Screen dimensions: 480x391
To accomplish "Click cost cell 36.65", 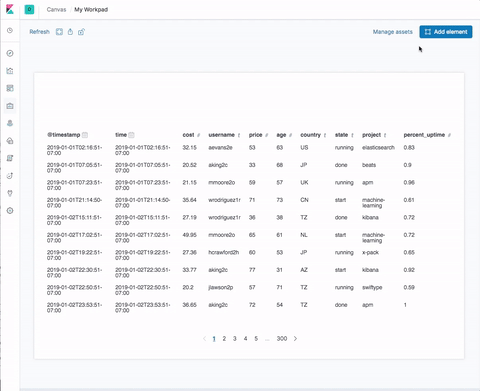I will coord(189,305).
